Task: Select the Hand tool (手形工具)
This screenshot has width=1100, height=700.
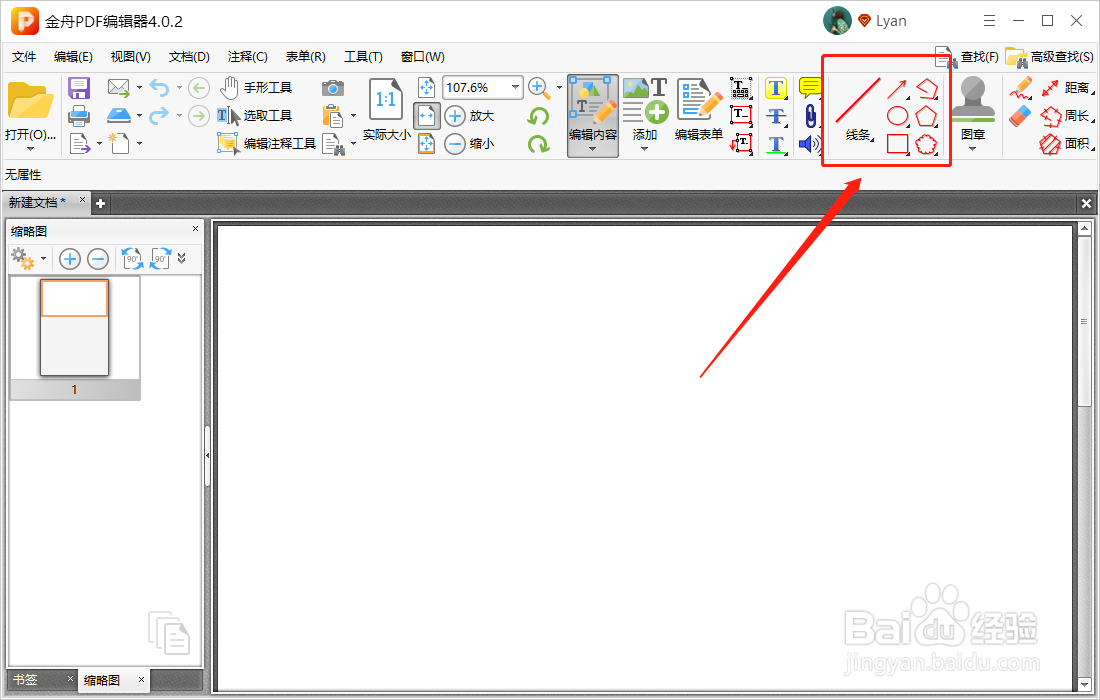Action: (255, 88)
